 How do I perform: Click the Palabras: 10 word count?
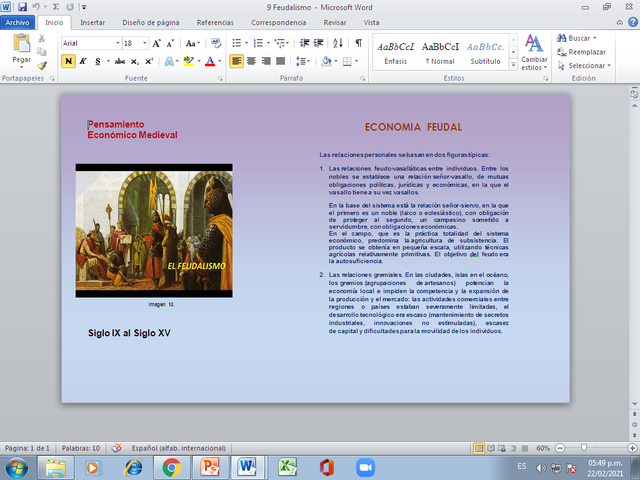pyautogui.click(x=80, y=448)
